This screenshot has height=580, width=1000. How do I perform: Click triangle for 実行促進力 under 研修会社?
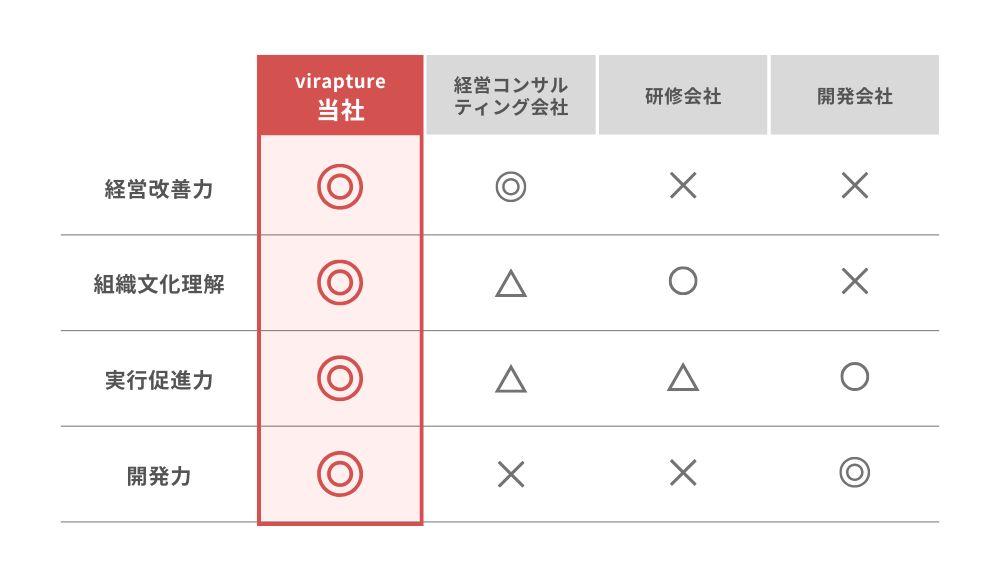(683, 378)
